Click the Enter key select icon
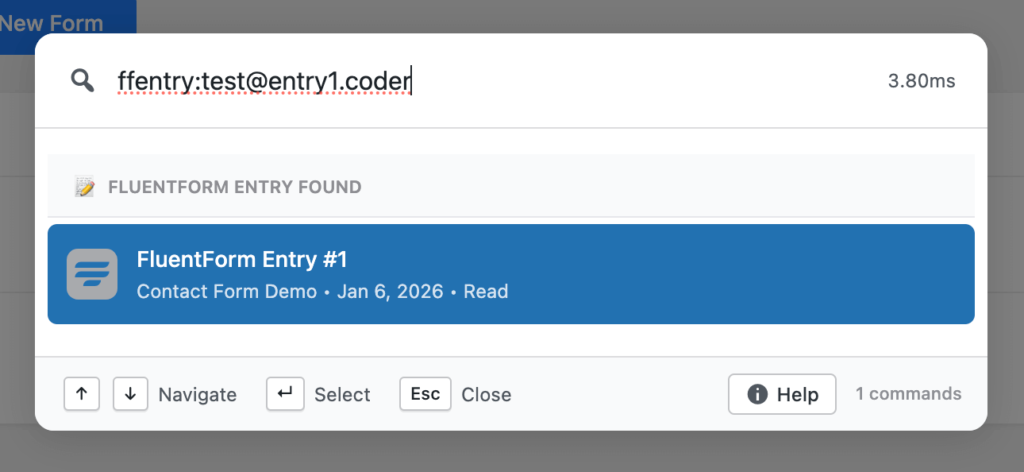 click(x=285, y=394)
